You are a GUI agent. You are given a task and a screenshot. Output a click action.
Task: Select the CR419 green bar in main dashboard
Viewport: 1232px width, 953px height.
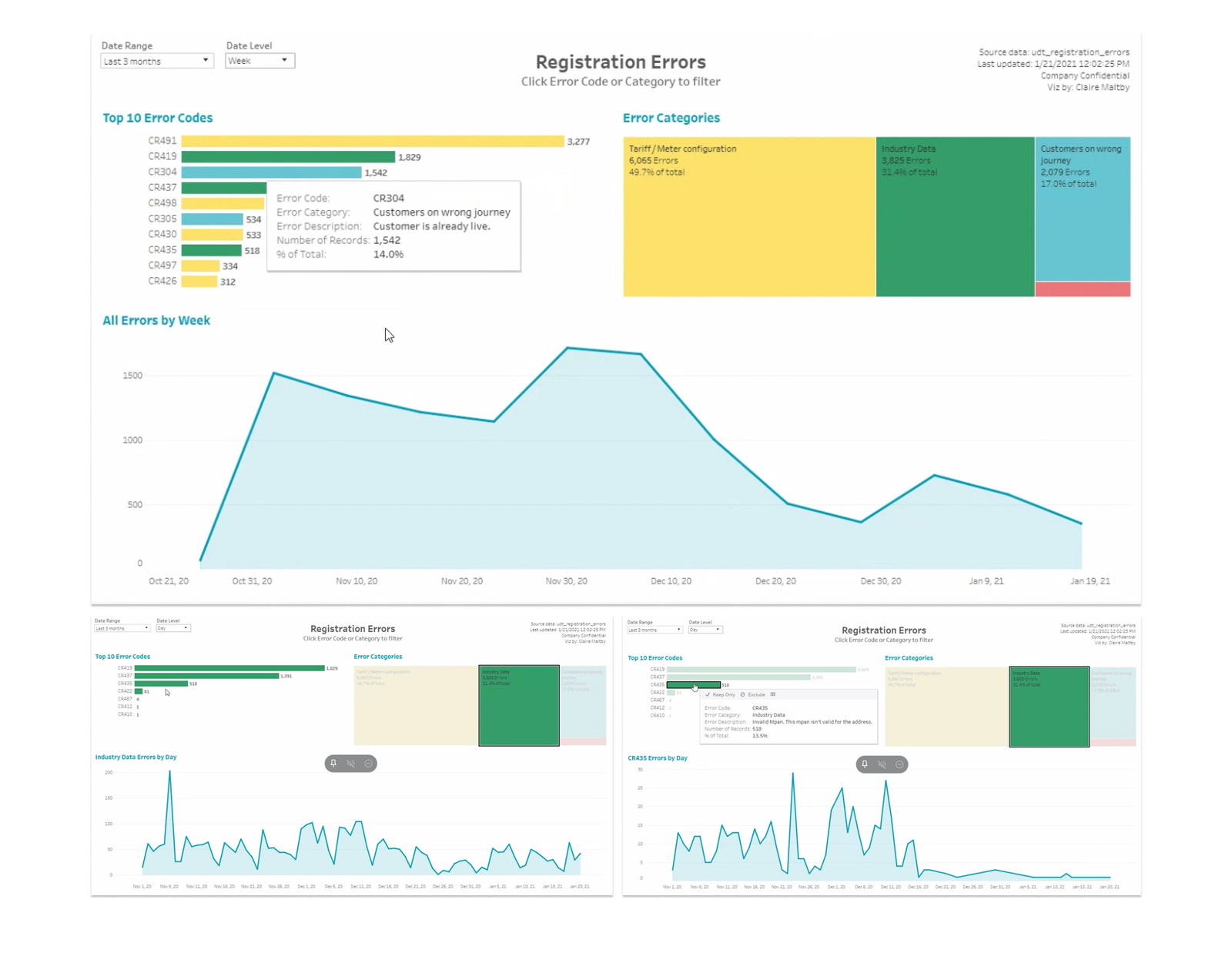pos(288,157)
